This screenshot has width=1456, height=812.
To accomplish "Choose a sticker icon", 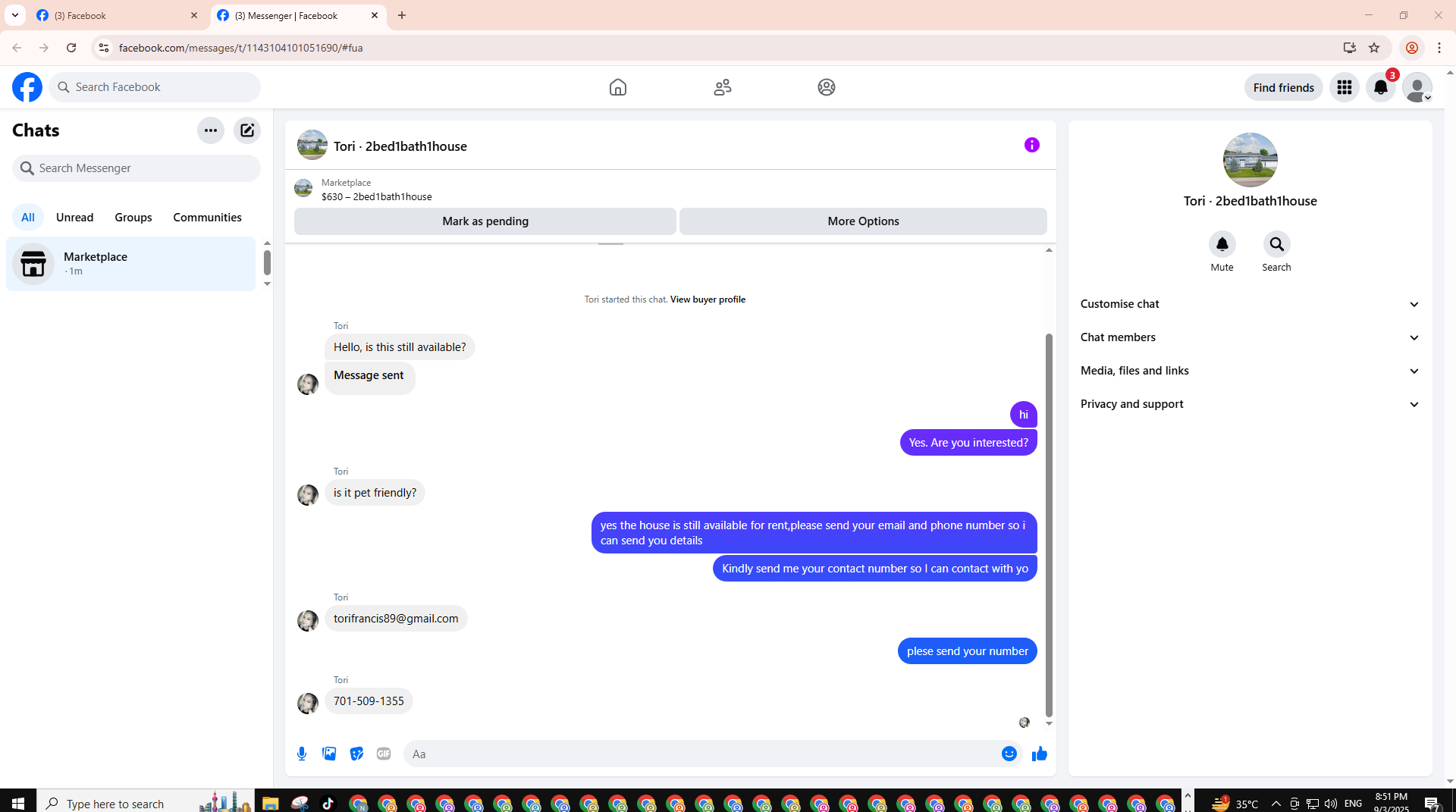I will point(356,754).
